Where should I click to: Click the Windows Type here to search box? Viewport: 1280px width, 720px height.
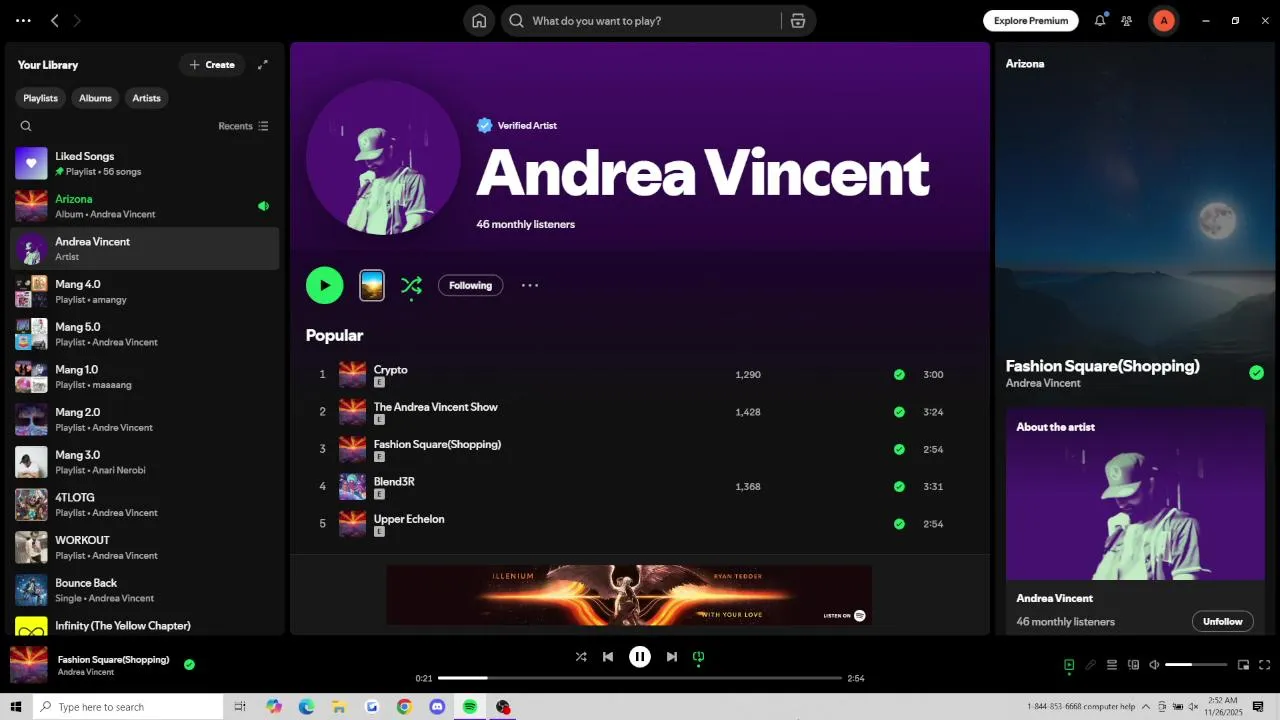point(128,707)
